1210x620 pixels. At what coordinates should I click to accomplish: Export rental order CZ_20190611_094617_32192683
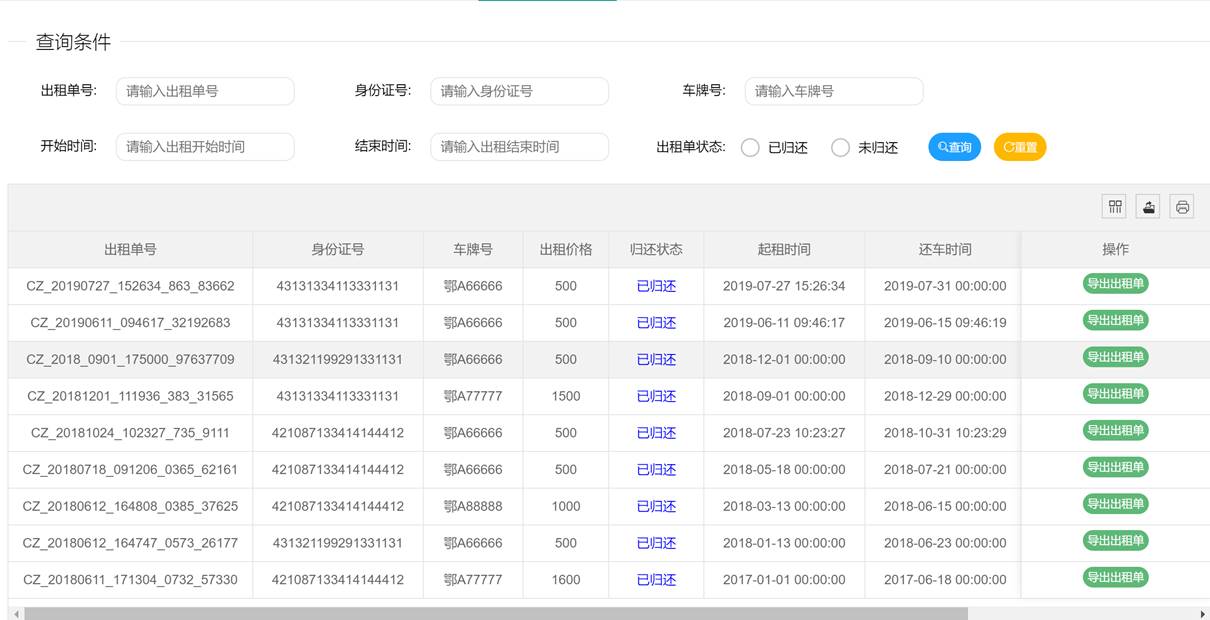pos(1115,321)
